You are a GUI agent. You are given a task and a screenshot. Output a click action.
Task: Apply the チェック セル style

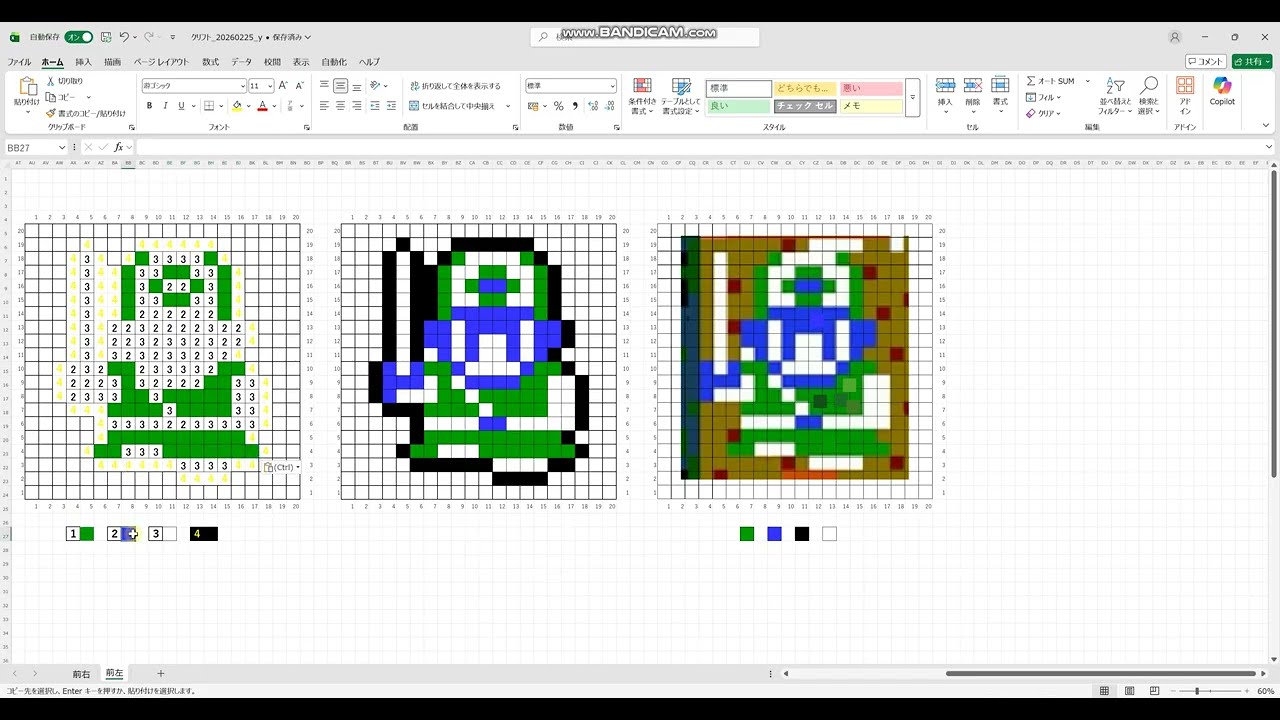point(805,106)
